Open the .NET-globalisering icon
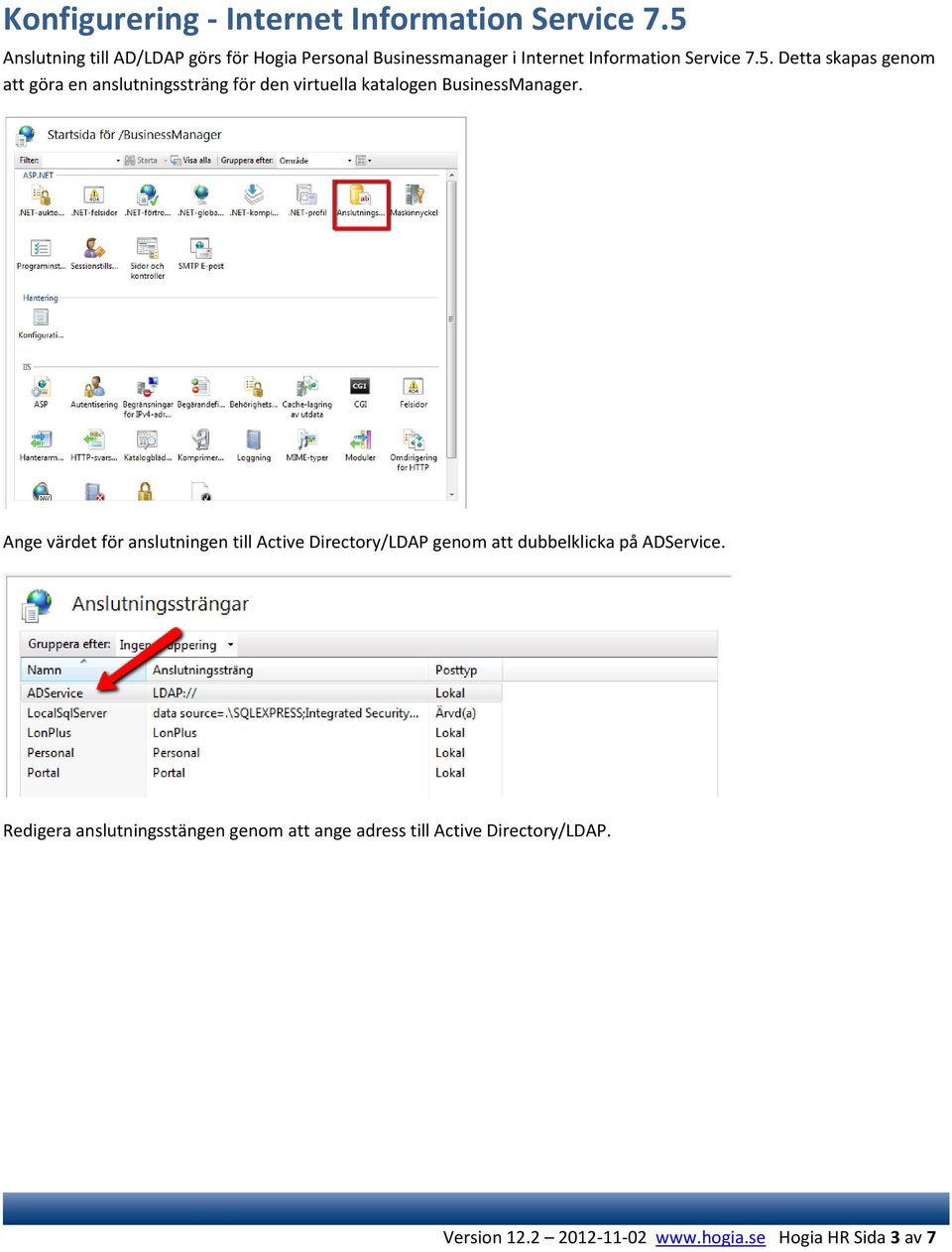Viewport: 952px width, 1252px height. [200, 200]
